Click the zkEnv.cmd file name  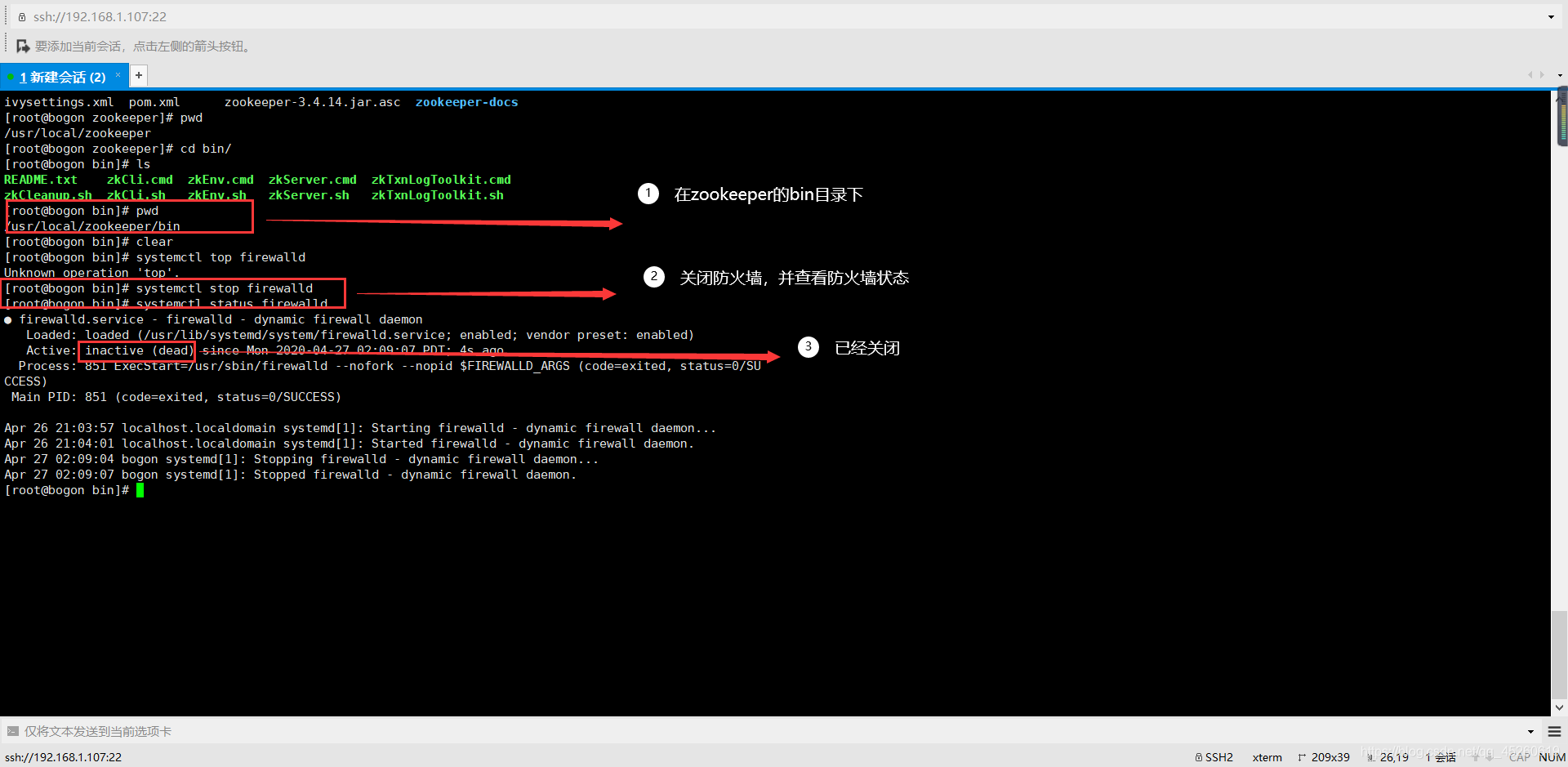click(x=220, y=180)
